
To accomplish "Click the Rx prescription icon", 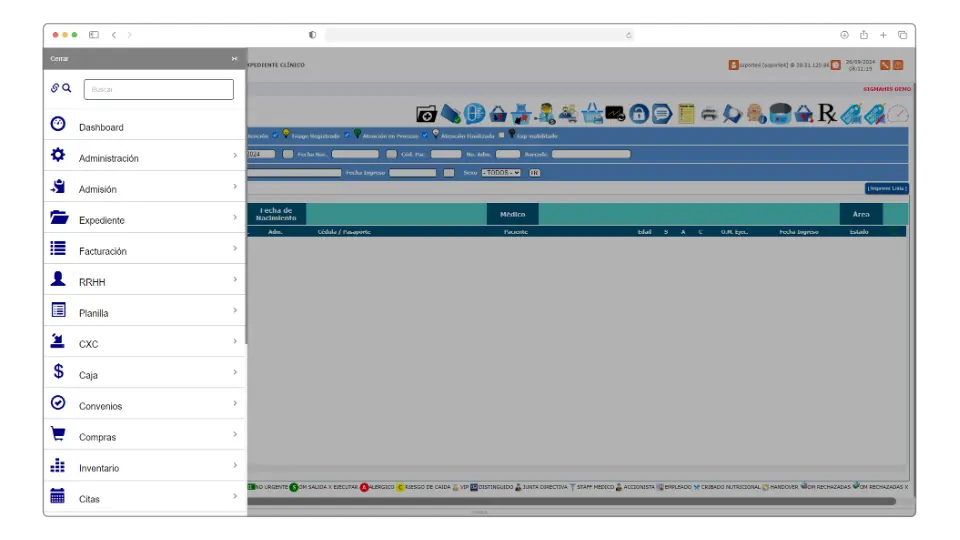I will [827, 114].
